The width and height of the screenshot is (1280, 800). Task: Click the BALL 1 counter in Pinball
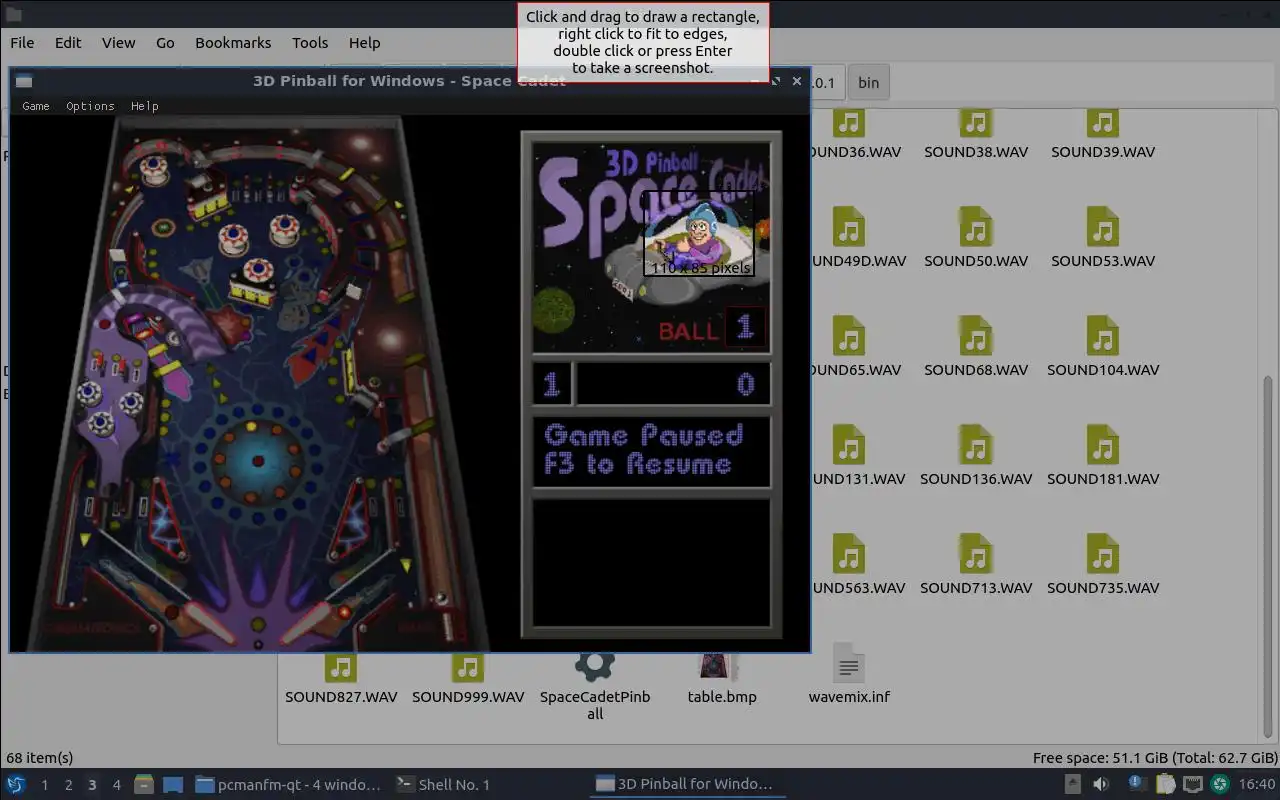click(x=711, y=328)
